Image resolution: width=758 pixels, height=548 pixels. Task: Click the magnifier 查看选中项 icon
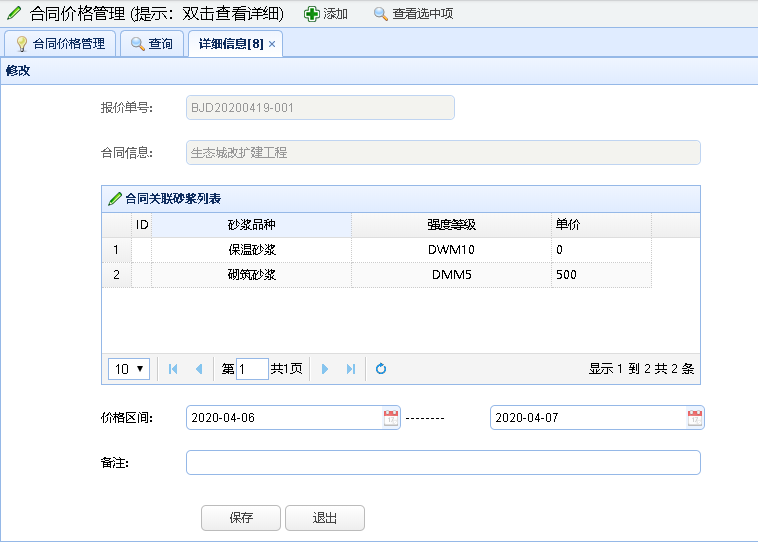[x=380, y=14]
